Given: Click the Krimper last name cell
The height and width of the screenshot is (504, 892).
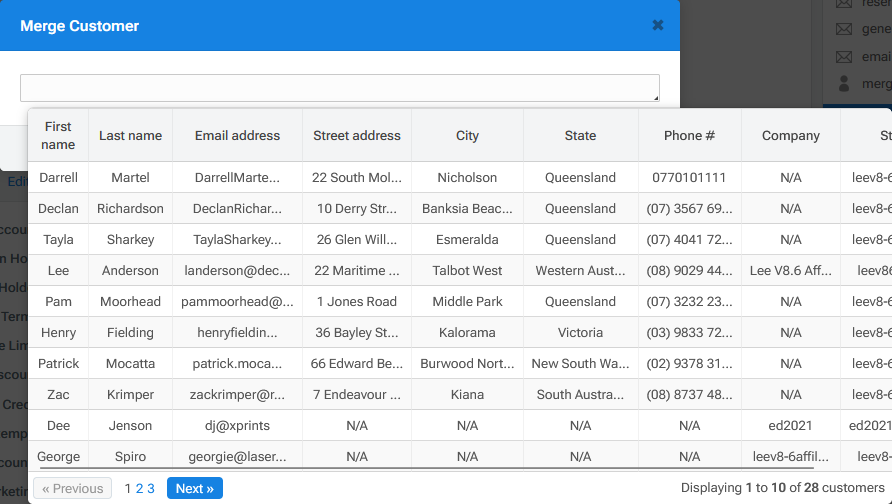Looking at the screenshot, I should pyautogui.click(x=130, y=394).
